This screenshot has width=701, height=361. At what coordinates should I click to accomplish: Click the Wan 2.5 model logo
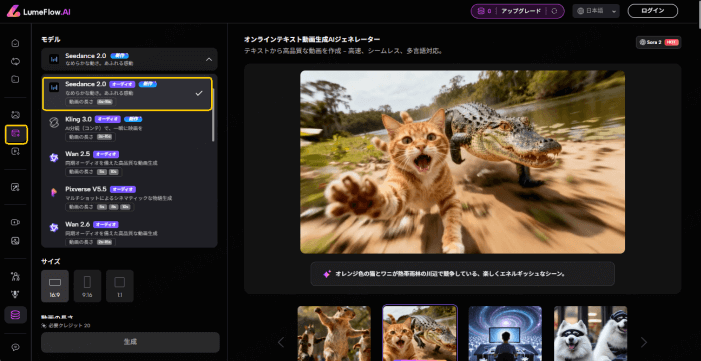click(x=54, y=158)
